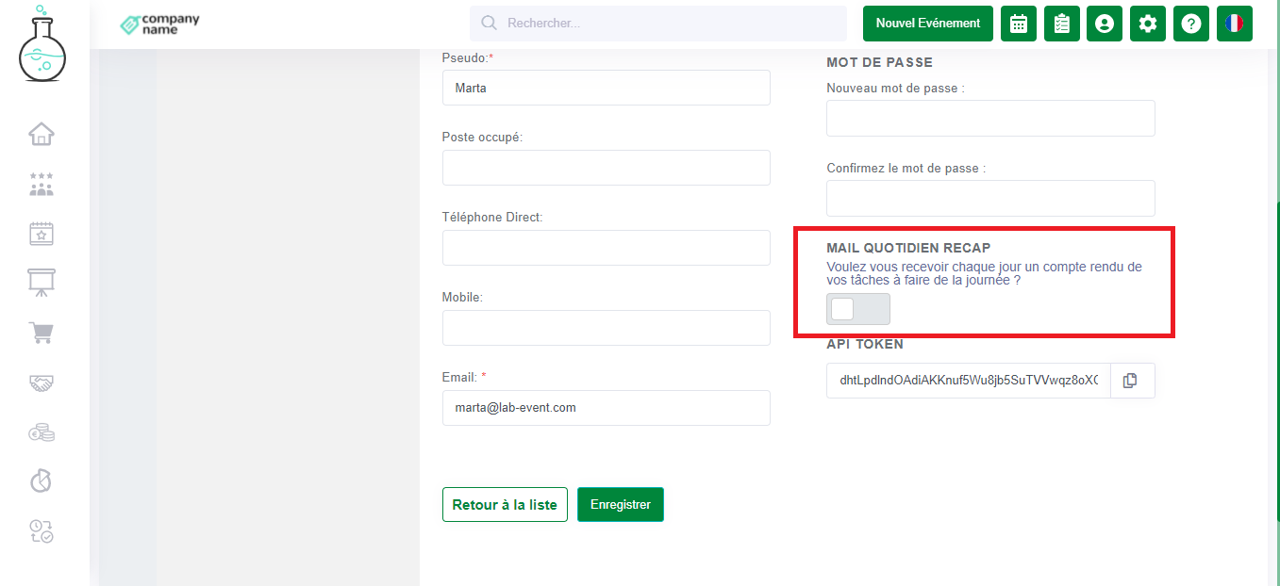Copy the API token with copy icon
The height and width of the screenshot is (586, 1280).
tap(1130, 380)
